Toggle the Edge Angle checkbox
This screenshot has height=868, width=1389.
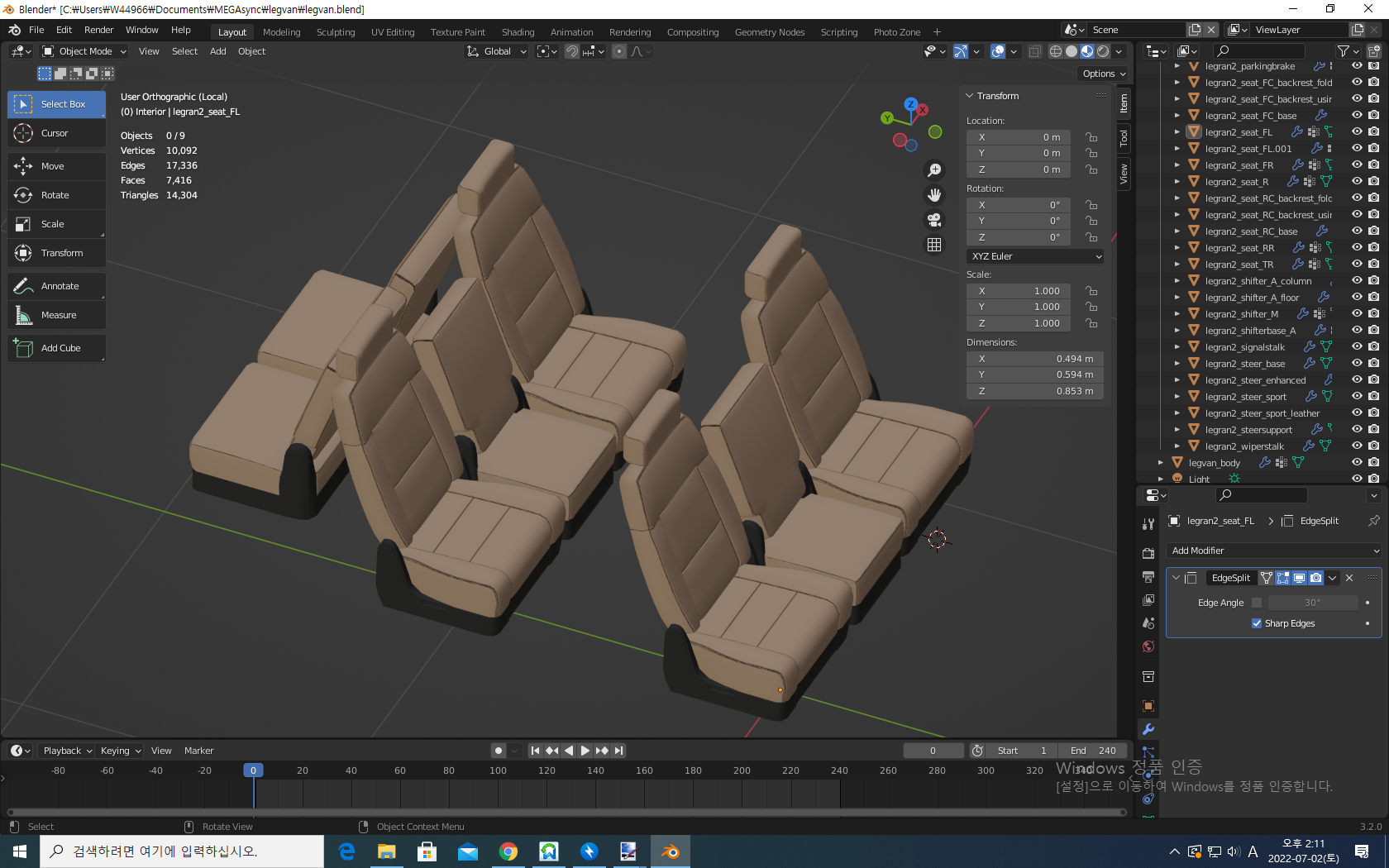[x=1257, y=603]
